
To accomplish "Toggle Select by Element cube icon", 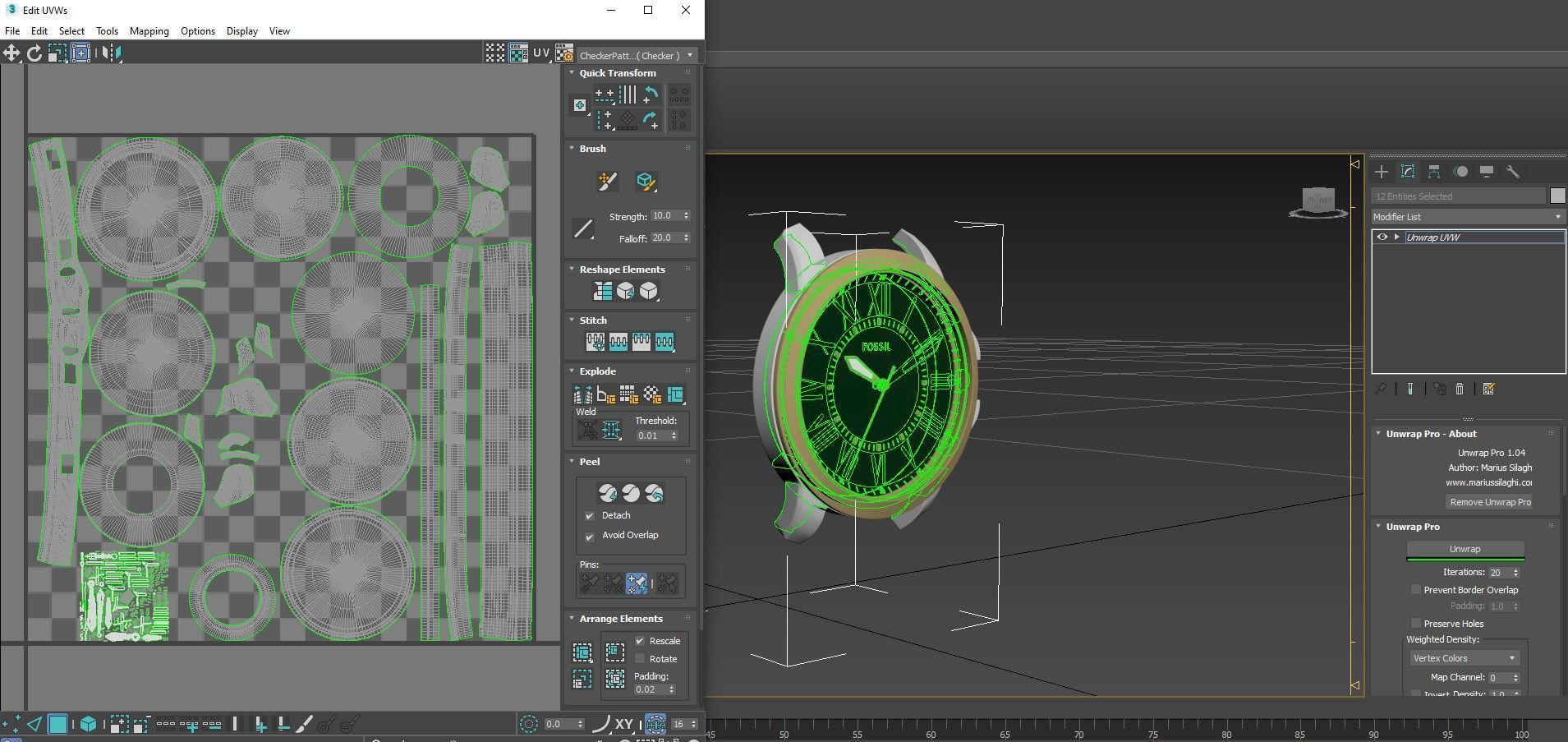I will coord(88,724).
